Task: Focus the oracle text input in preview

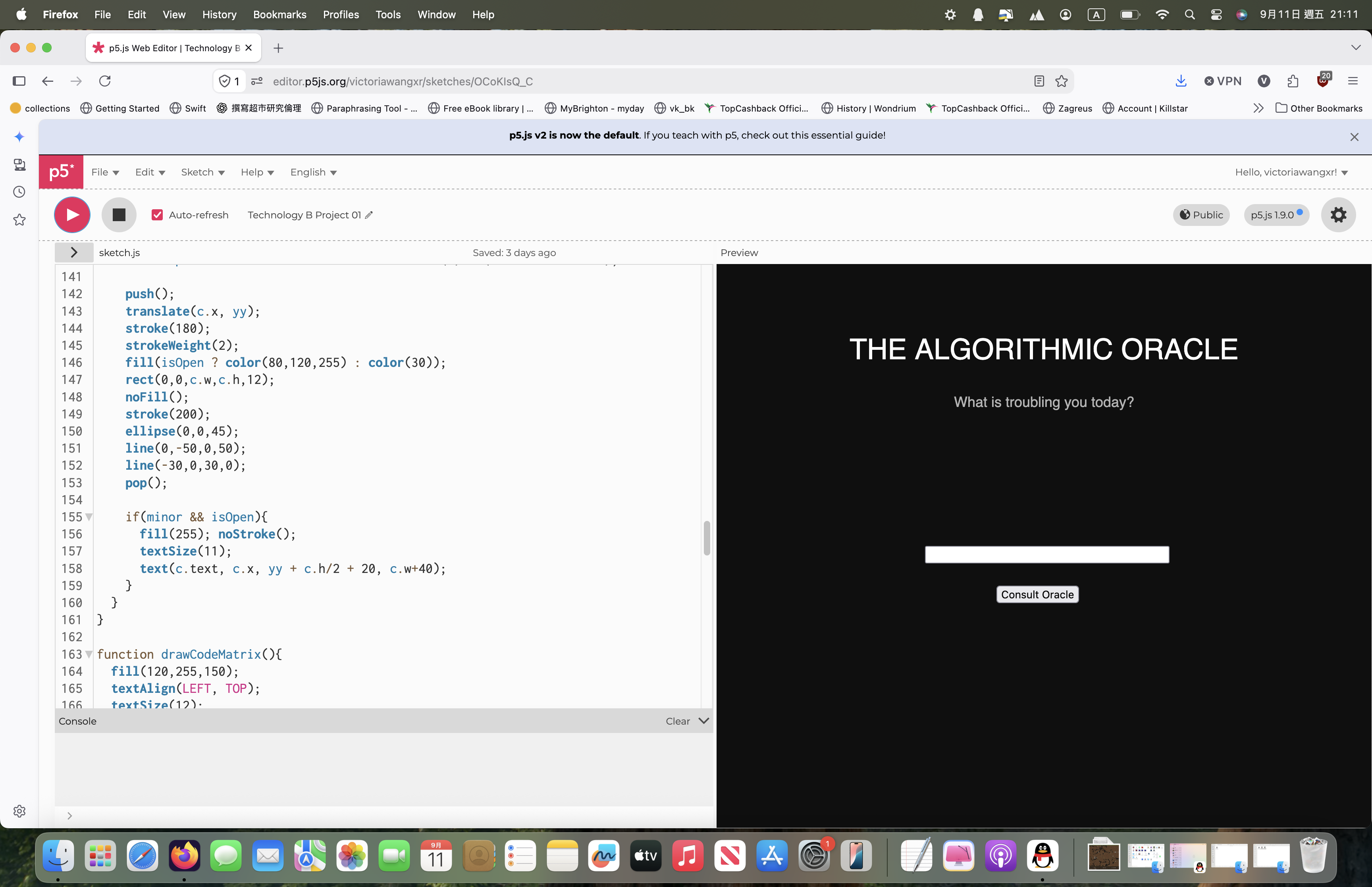Action: pos(1047,555)
